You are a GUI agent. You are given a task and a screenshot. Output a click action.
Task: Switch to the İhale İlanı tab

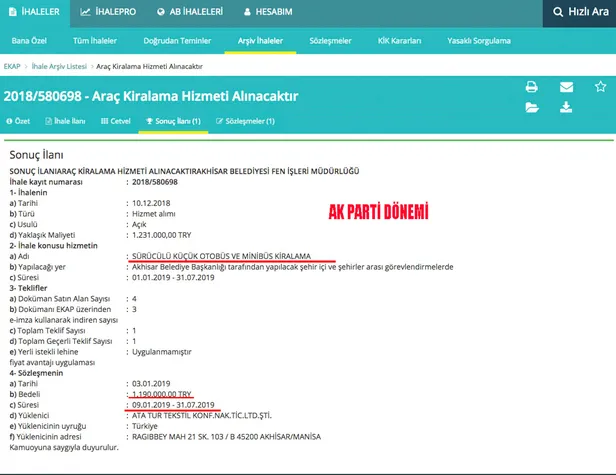tap(65, 121)
